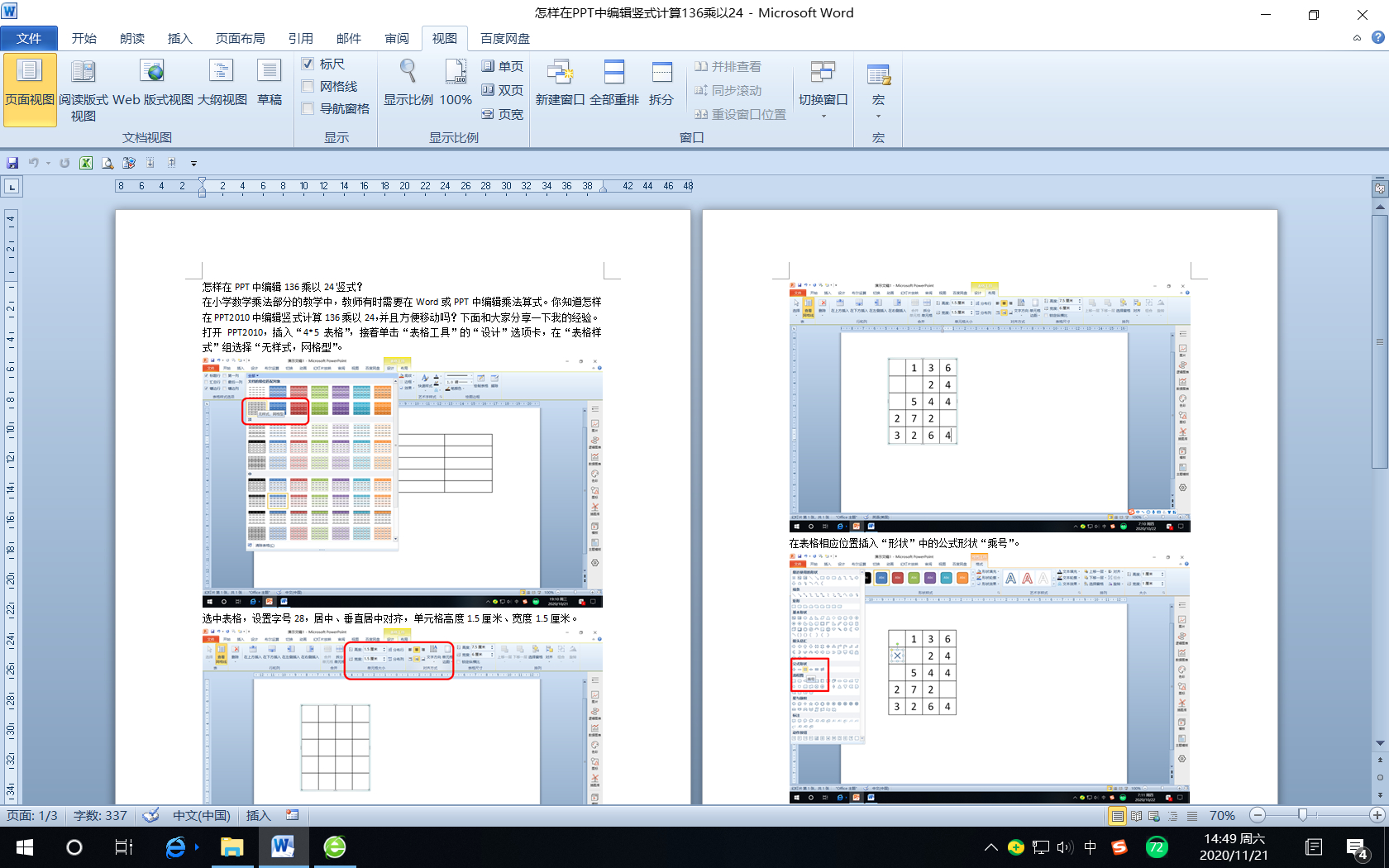Image resolution: width=1389 pixels, height=868 pixels.
Task: Open the 页面布局 page layout tab
Action: pos(241,38)
